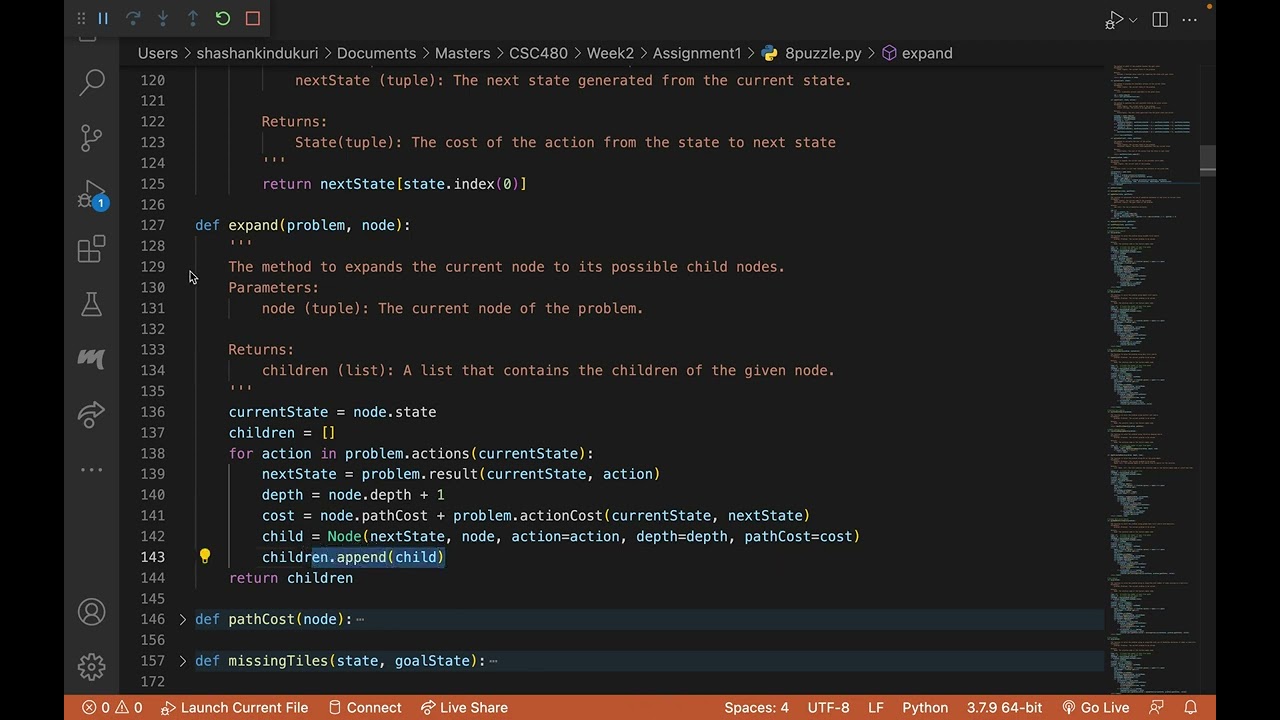Viewport: 1280px width, 720px height.
Task: Open the Testing flask view
Action: coord(92,304)
